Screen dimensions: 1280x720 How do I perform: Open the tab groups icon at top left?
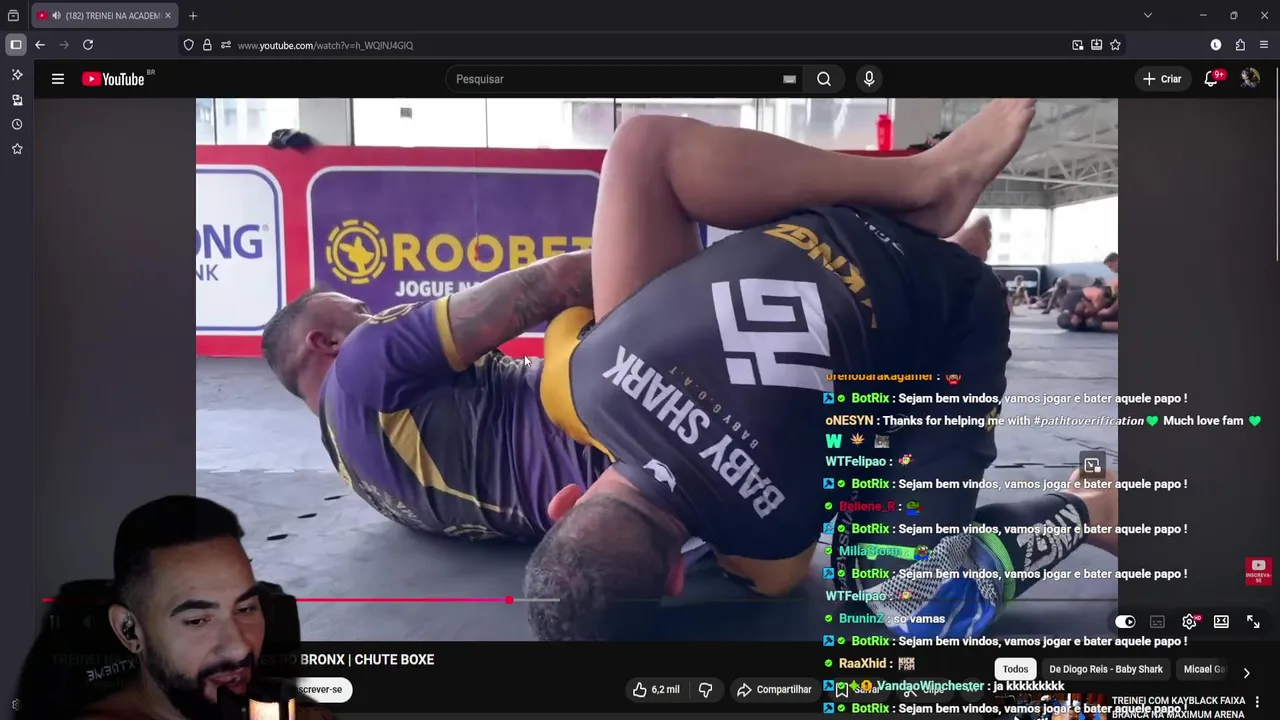tap(13, 16)
